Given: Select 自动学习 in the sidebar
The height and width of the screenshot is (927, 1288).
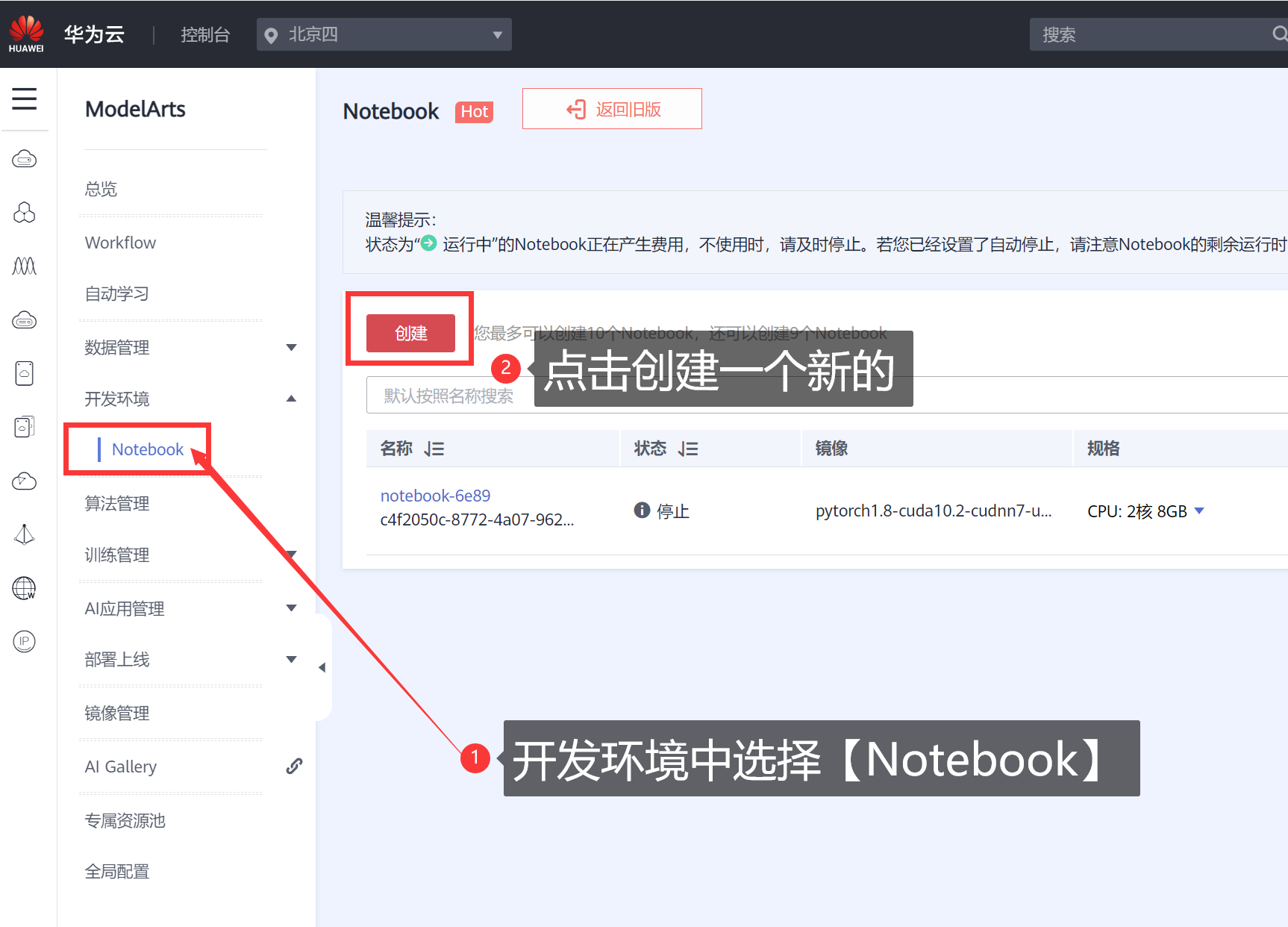Looking at the screenshot, I should [x=116, y=293].
